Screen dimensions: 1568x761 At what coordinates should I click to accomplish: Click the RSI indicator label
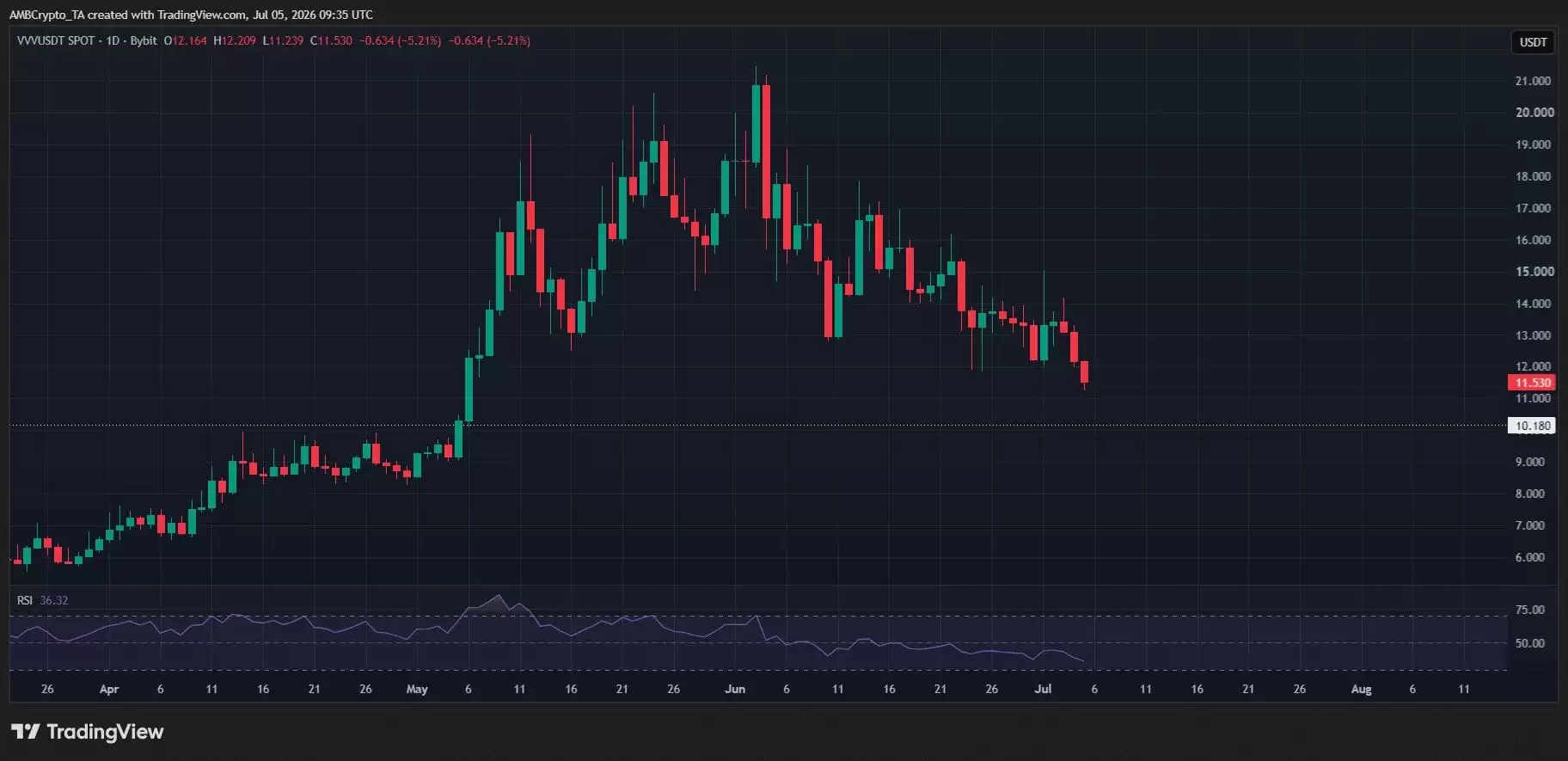click(x=25, y=600)
